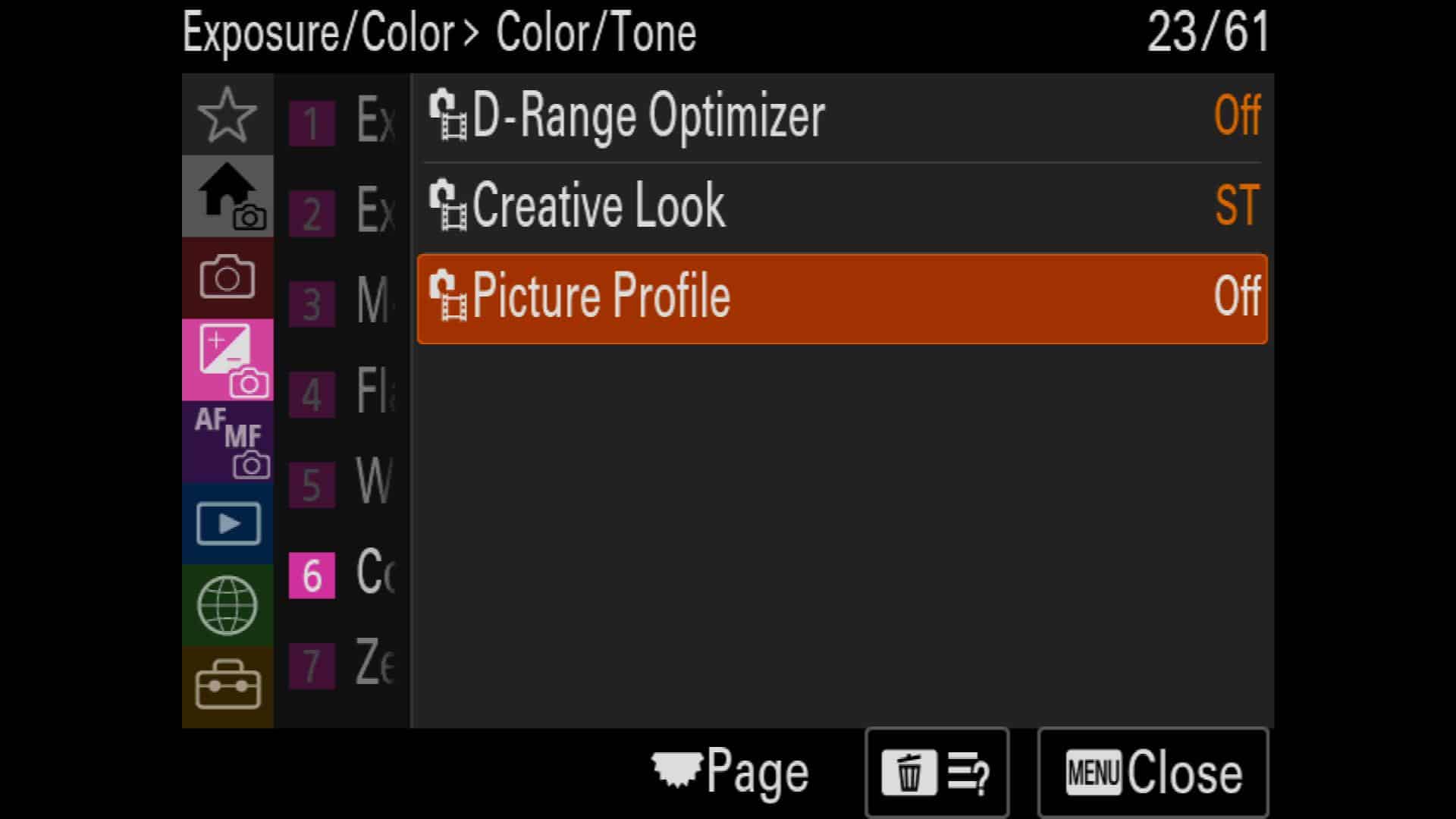This screenshot has height=819, width=1456.
Task: Change the Picture Profile Off value
Action: click(x=1237, y=296)
